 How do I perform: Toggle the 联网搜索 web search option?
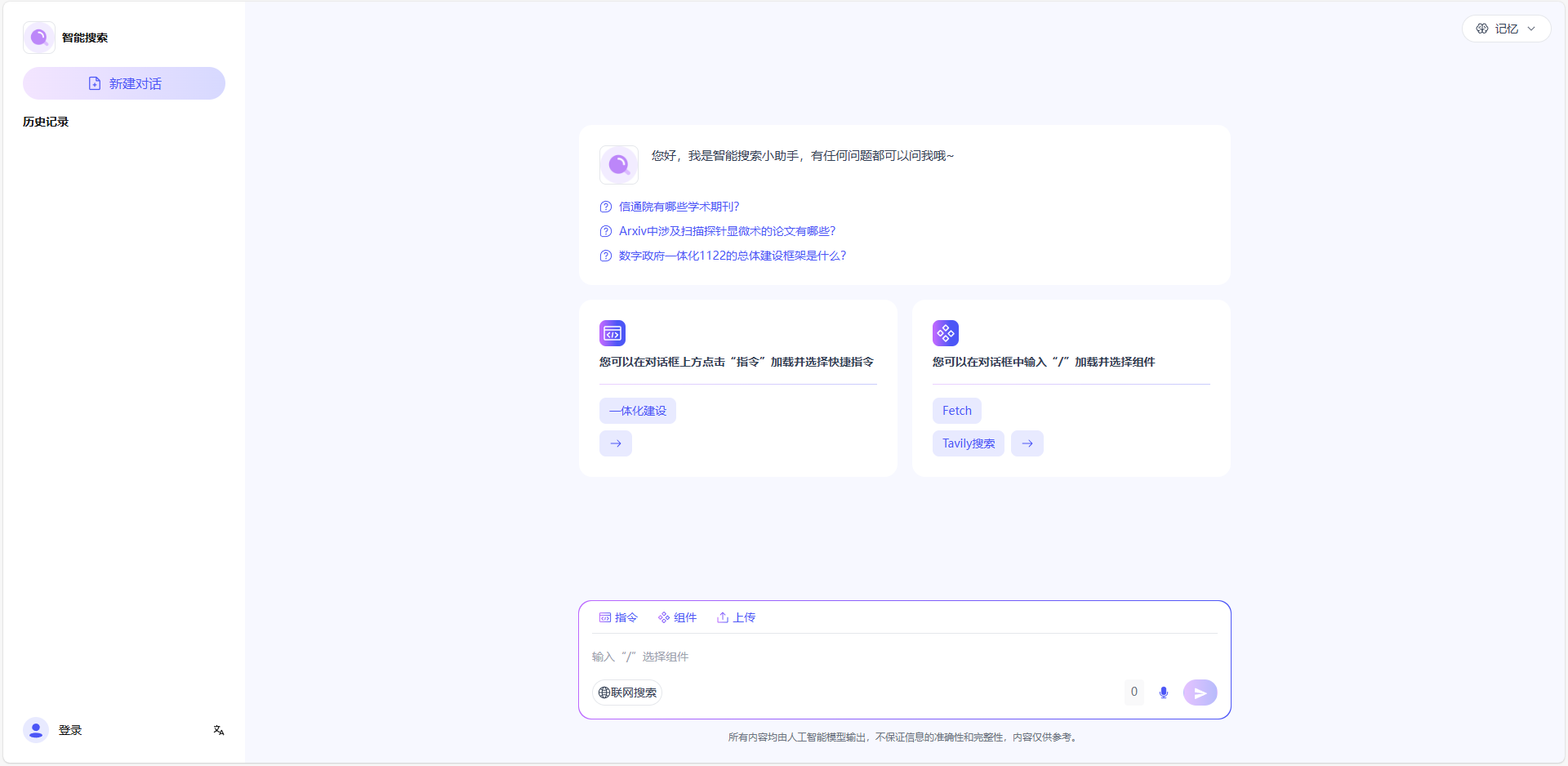pyautogui.click(x=627, y=693)
